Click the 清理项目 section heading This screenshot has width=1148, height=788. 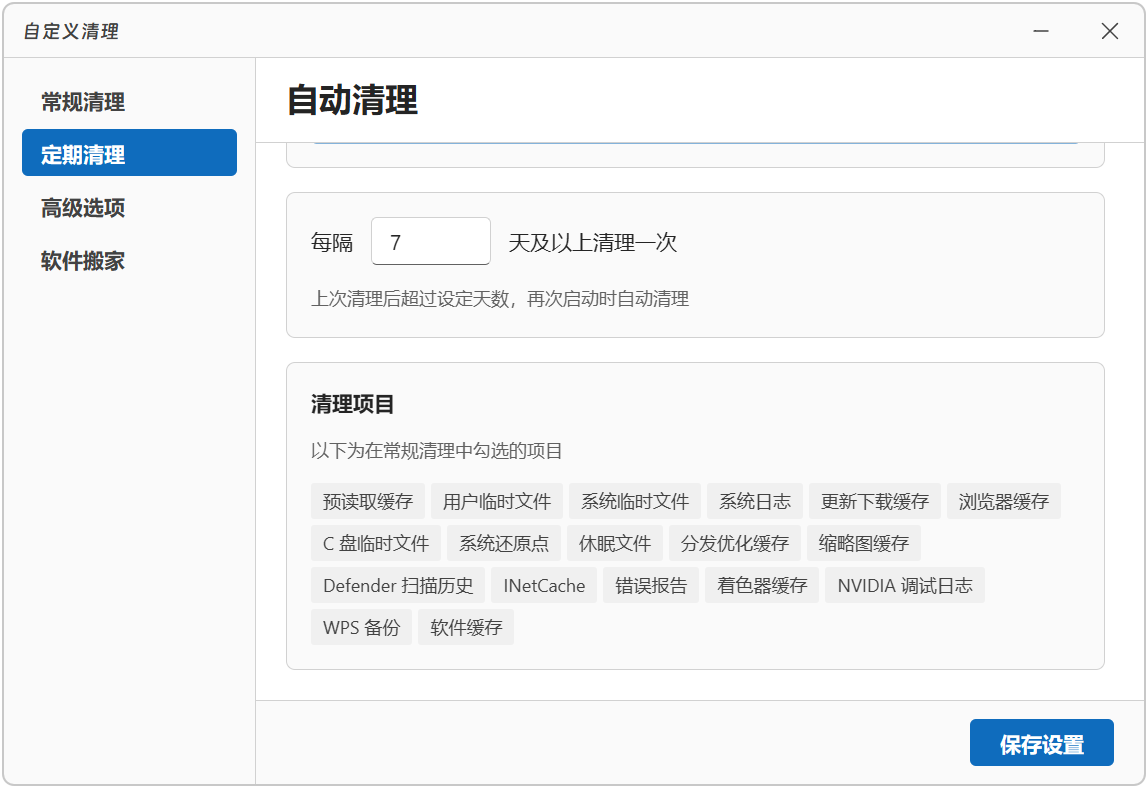point(352,404)
